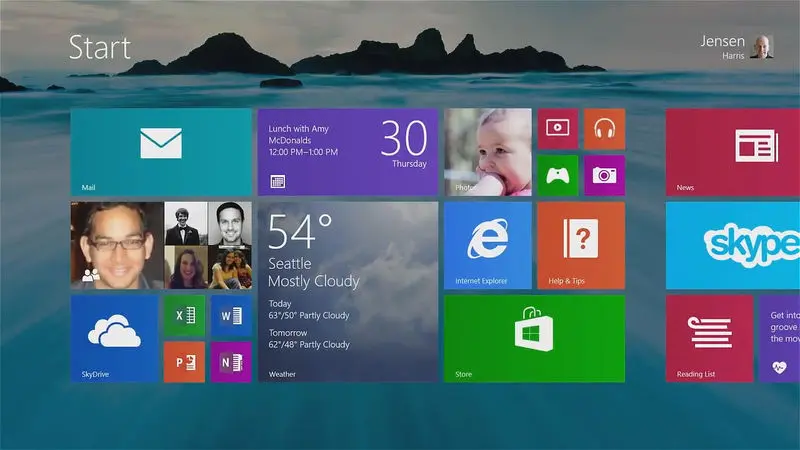Click the 'Lunch with Amy McDonalds' appointment text

coord(298,134)
